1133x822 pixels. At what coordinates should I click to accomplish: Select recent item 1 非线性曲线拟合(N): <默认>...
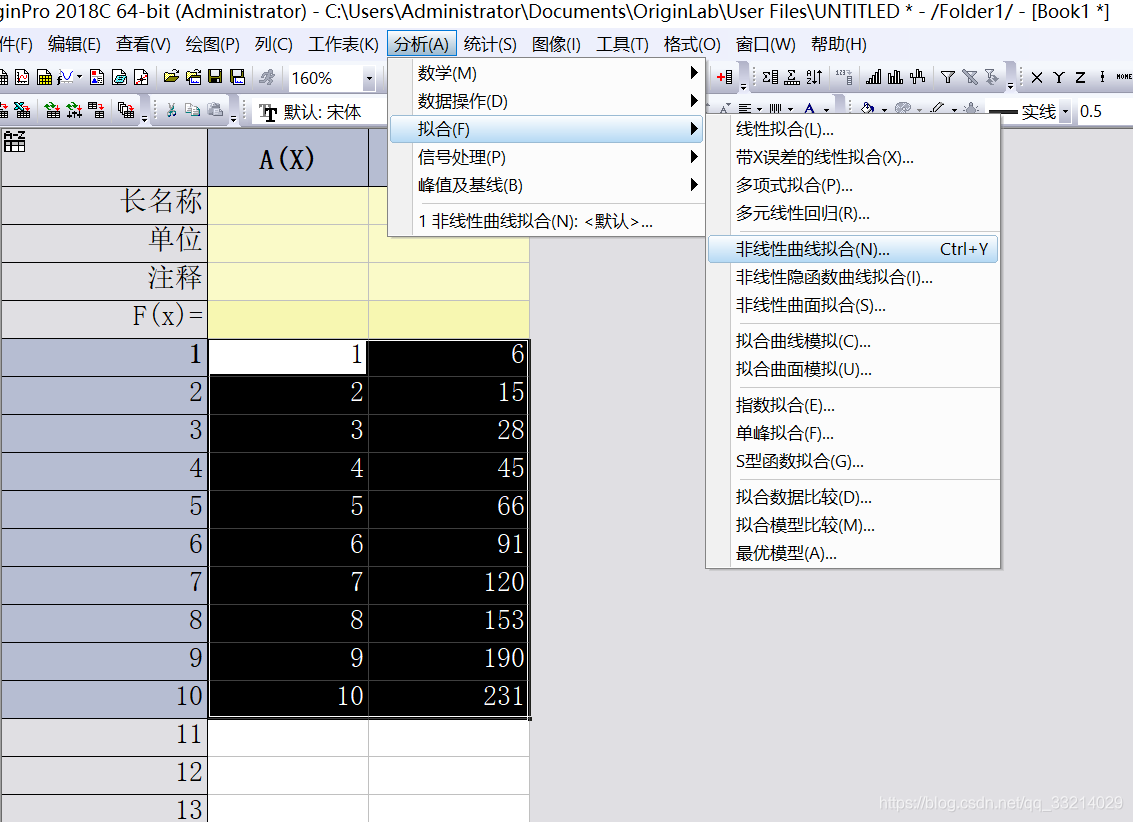coord(546,221)
